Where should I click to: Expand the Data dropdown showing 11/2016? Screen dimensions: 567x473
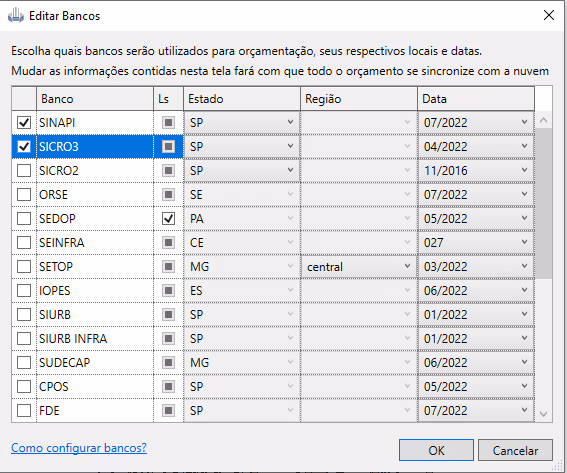[476, 171]
